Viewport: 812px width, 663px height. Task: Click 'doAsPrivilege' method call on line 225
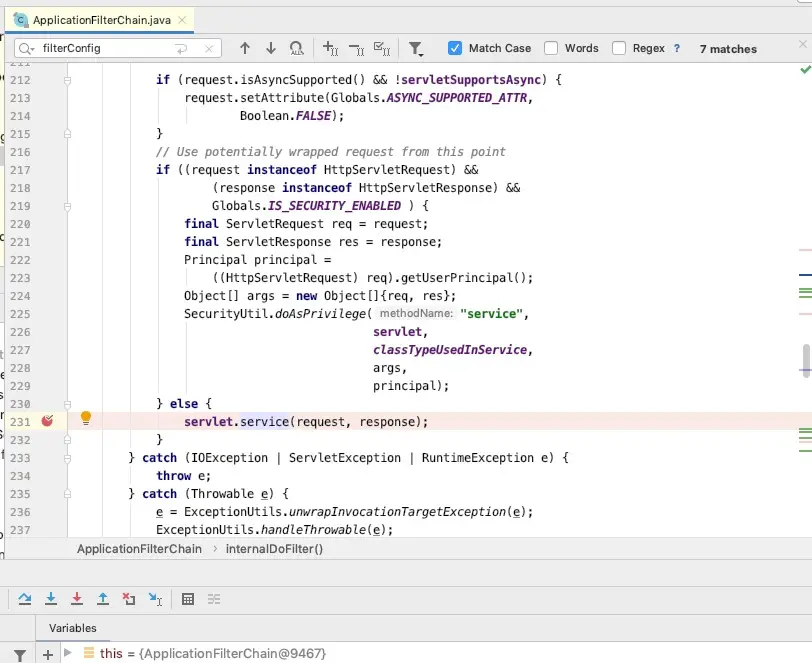tap(320, 314)
